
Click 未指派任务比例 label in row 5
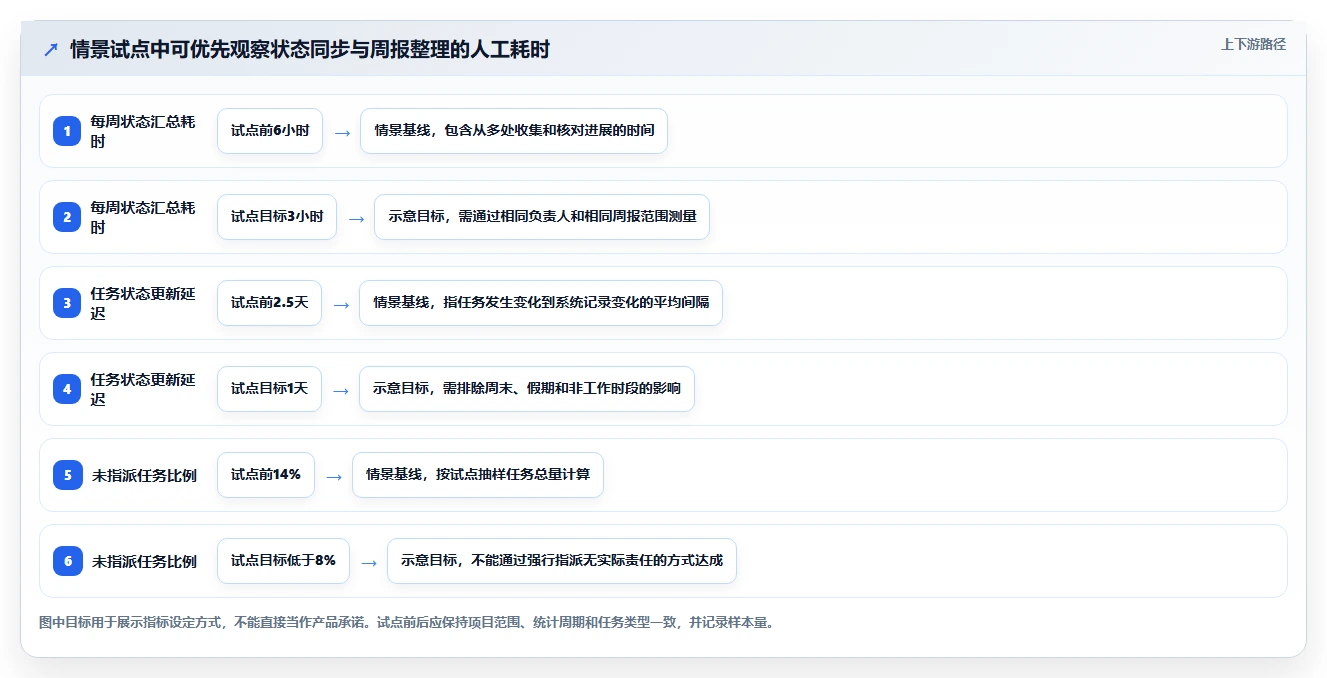pyautogui.click(x=144, y=475)
